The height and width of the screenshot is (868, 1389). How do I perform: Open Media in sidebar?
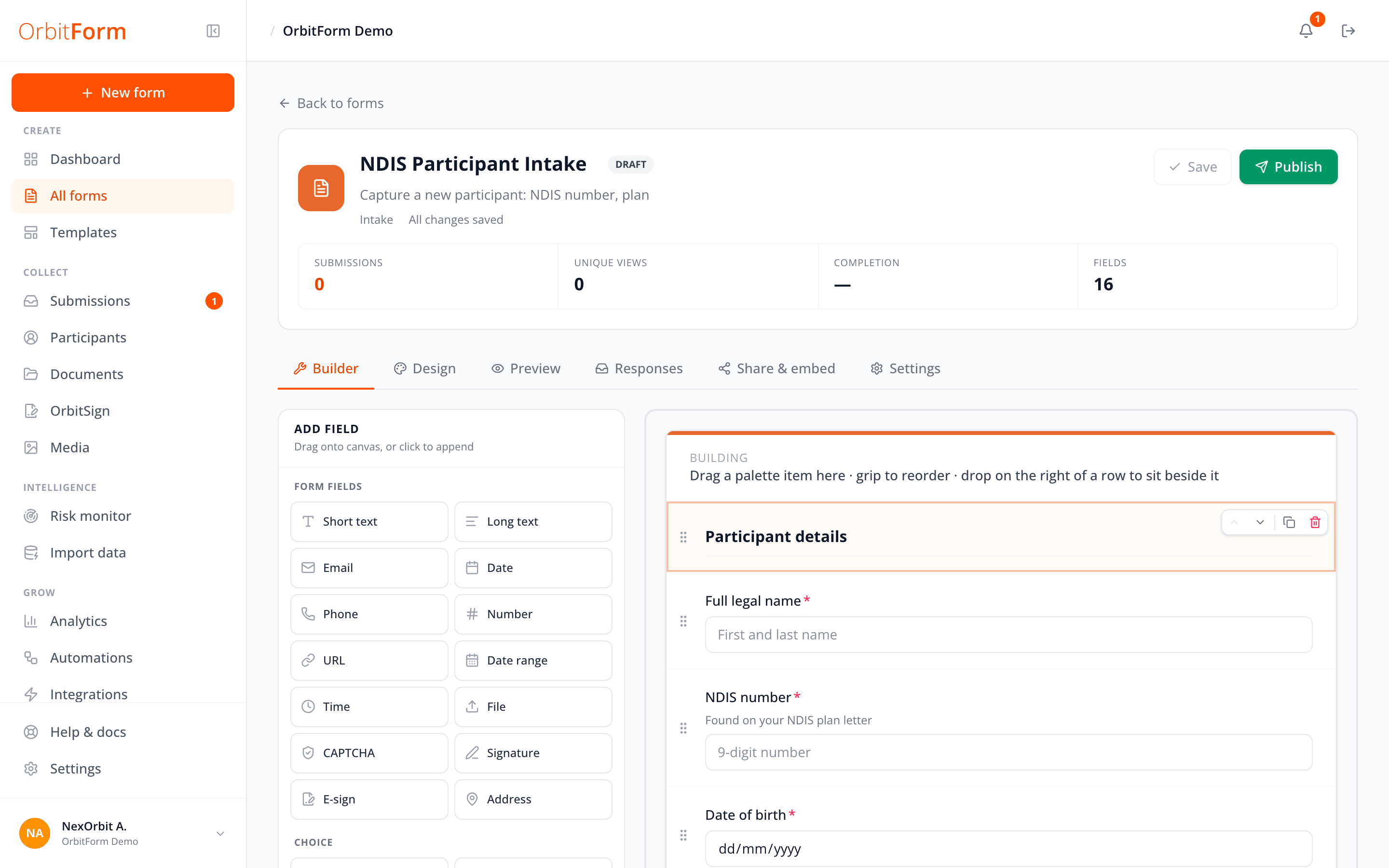(123, 447)
